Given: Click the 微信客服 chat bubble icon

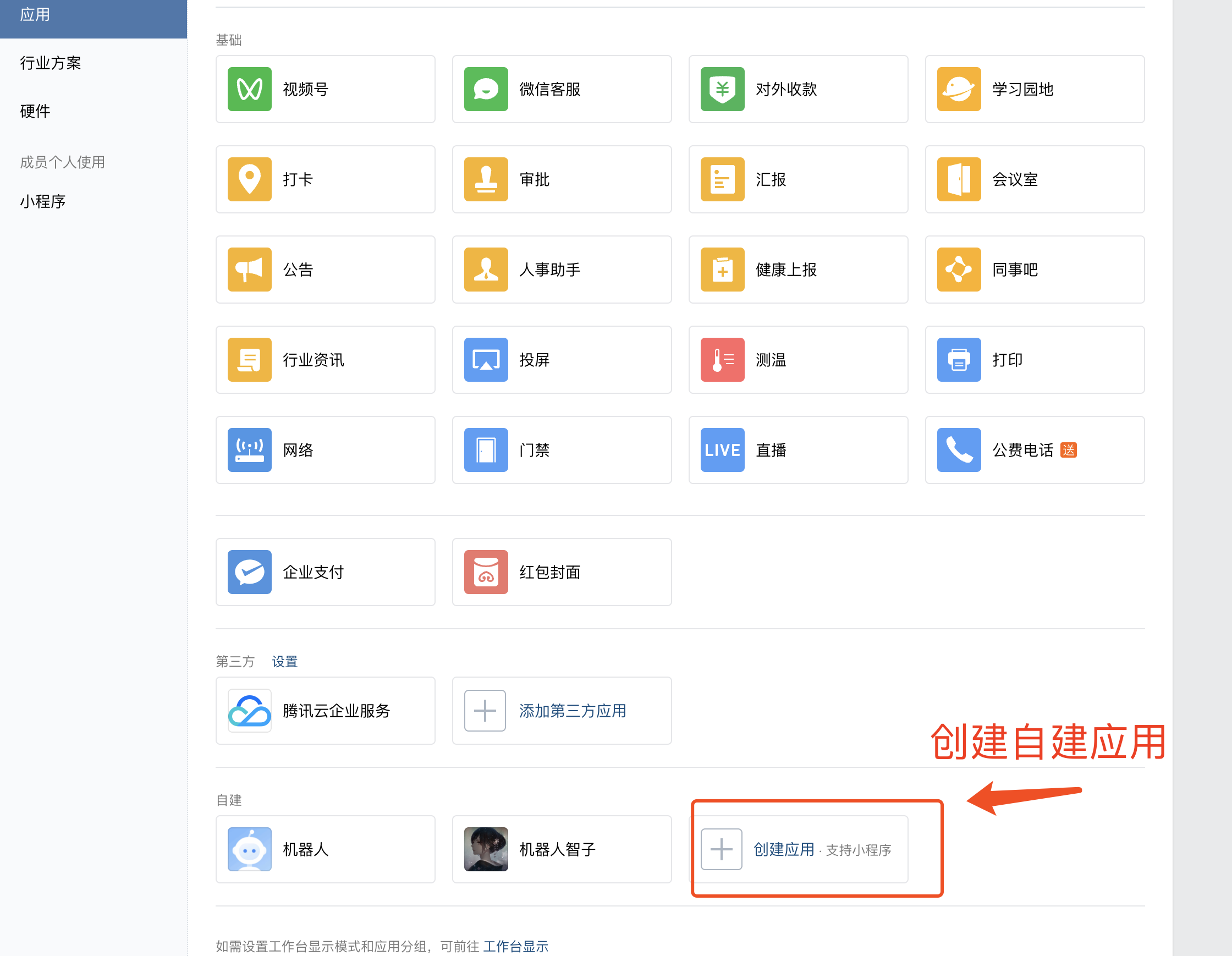Looking at the screenshot, I should 486,89.
